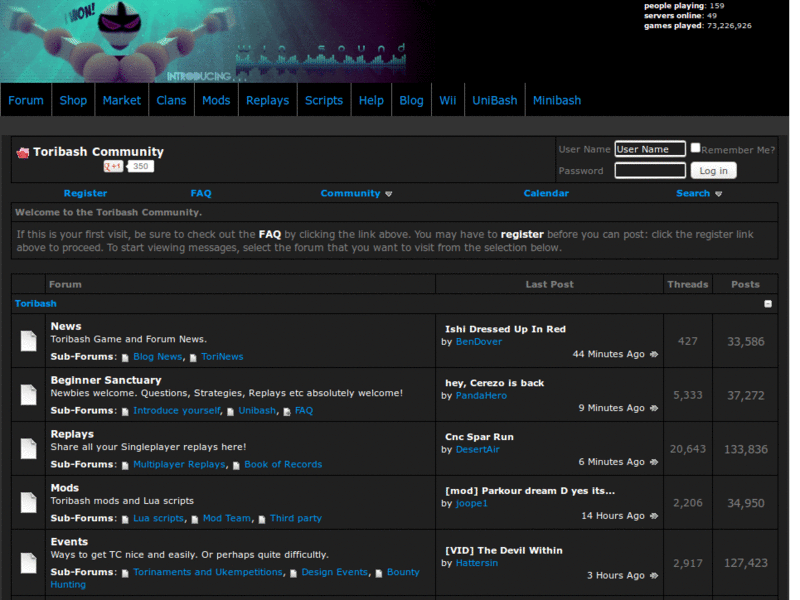The image size is (800, 600).
Task: Click the Unibash sub-forum icon
Action: tap(231, 412)
